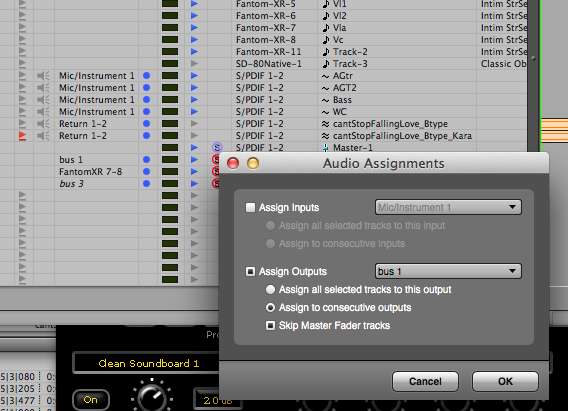Click stereo waveform icon next to cantStopFallingLove_Btype

pyautogui.click(x=325, y=124)
